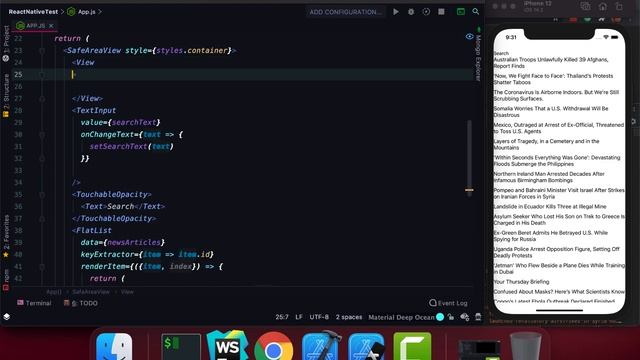Click the Debug bug icon in toolbar
The image size is (640, 360).
(411, 12)
